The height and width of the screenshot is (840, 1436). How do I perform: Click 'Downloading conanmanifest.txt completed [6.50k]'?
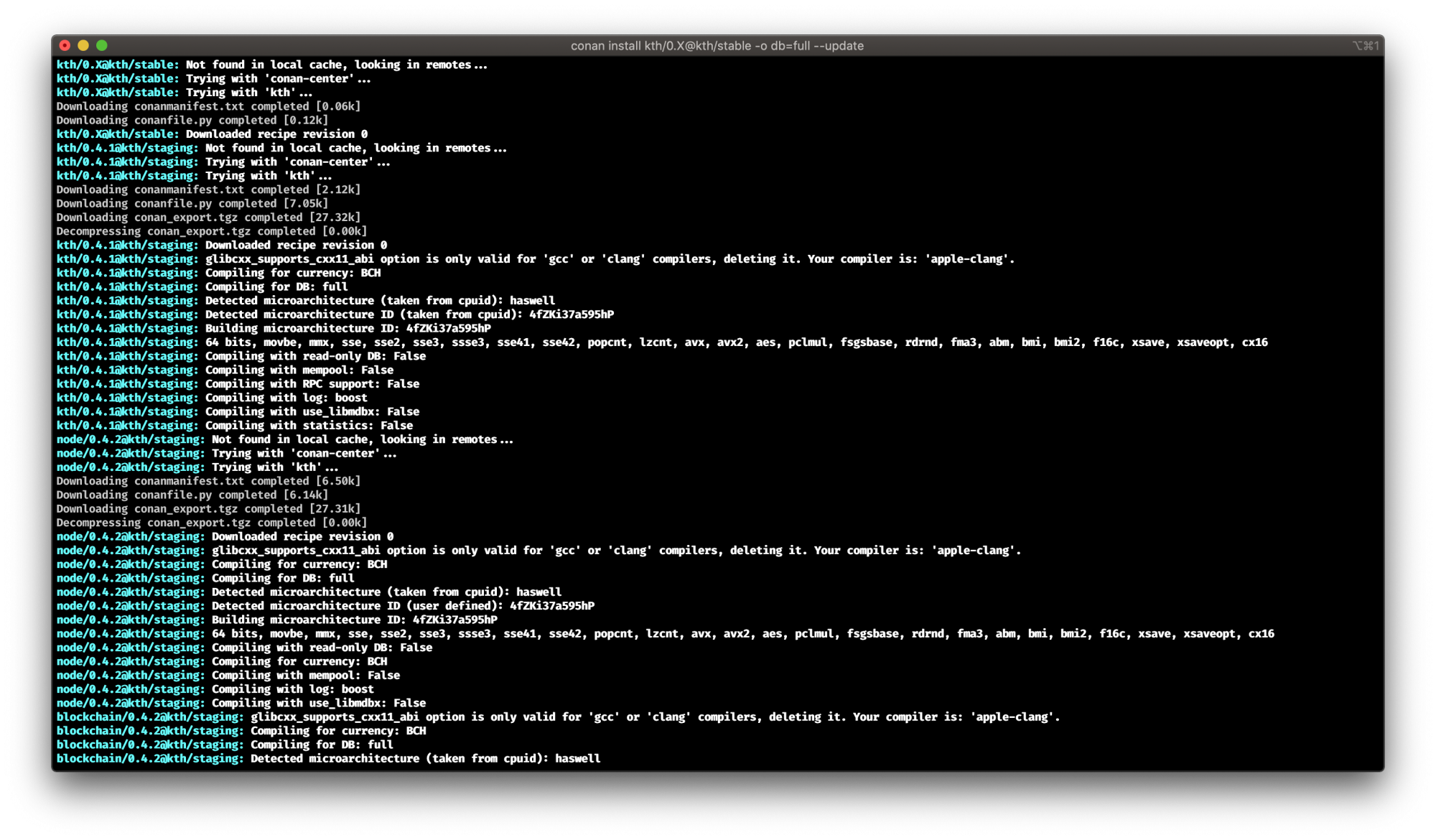click(x=209, y=481)
